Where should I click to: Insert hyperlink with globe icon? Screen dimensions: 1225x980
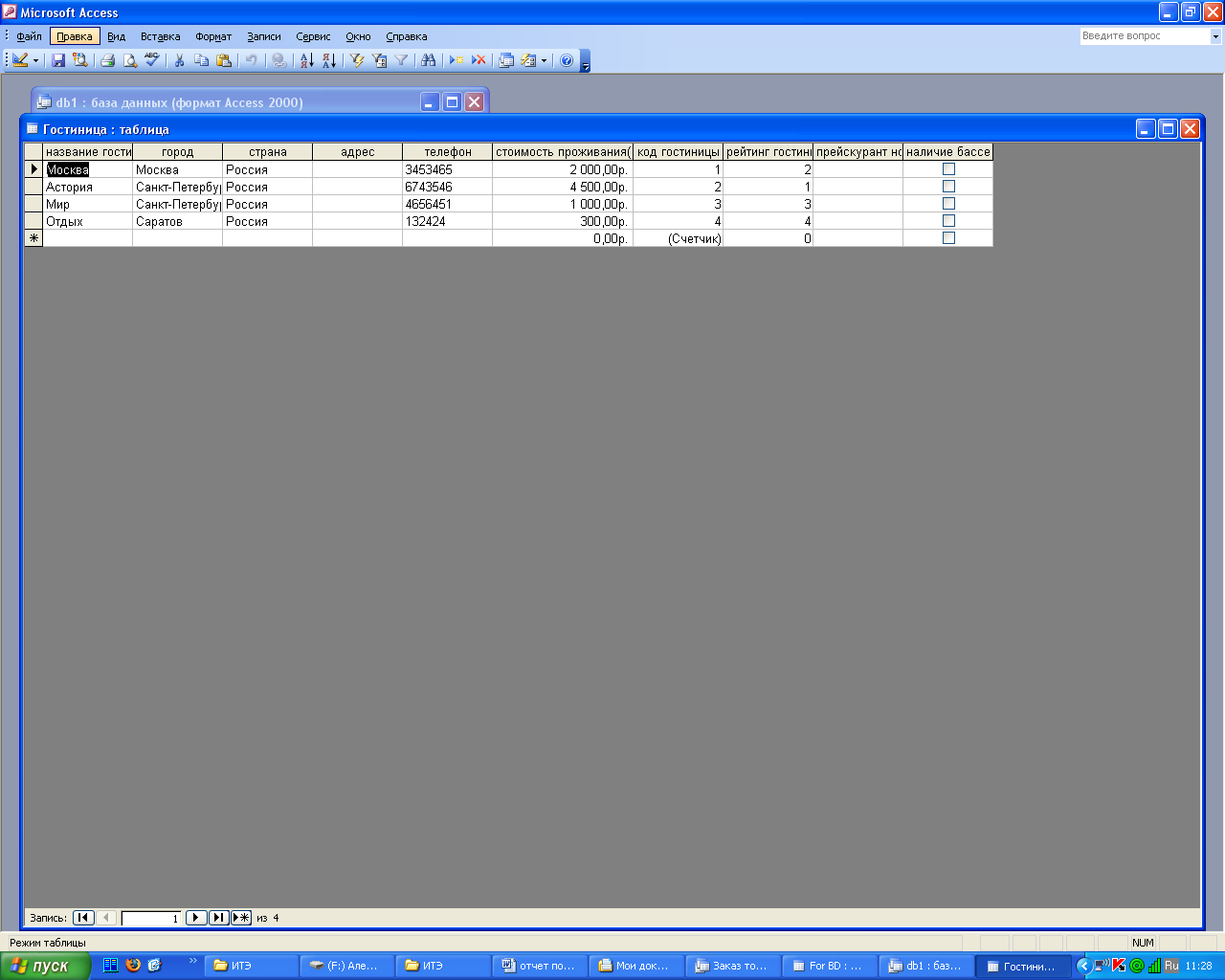pyautogui.click(x=278, y=60)
